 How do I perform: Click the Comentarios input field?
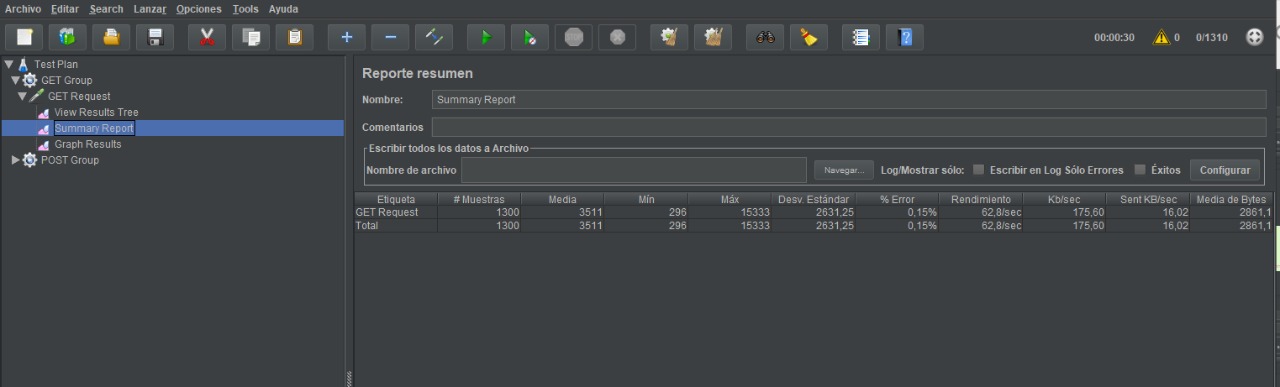[849, 128]
